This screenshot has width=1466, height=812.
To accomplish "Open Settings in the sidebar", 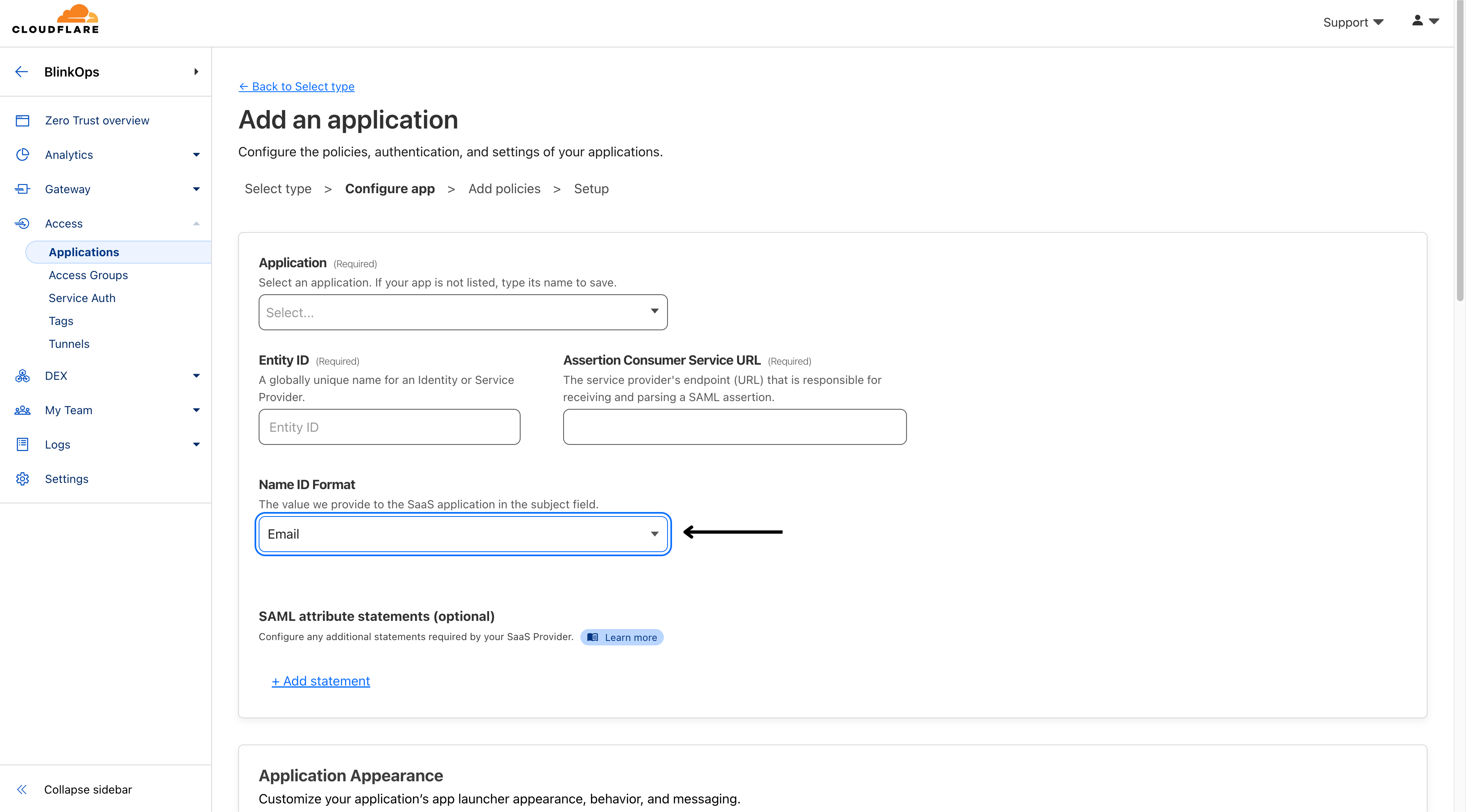I will pyautogui.click(x=67, y=479).
